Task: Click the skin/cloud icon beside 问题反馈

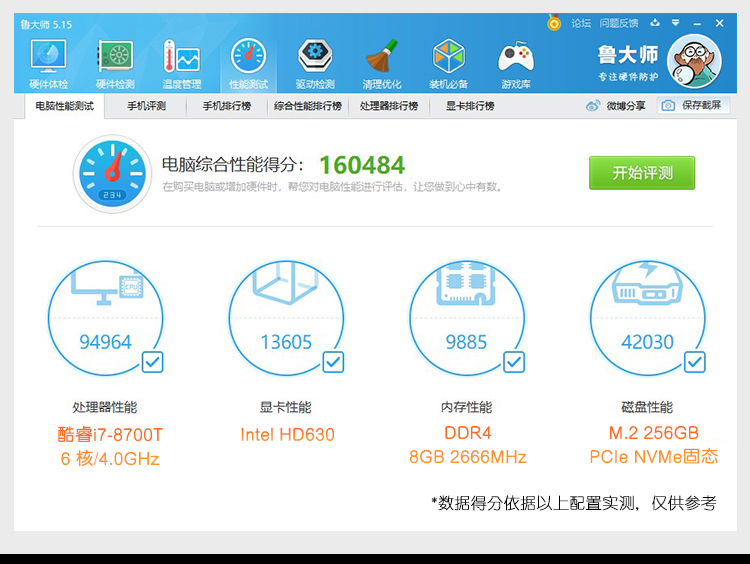Action: (x=655, y=22)
